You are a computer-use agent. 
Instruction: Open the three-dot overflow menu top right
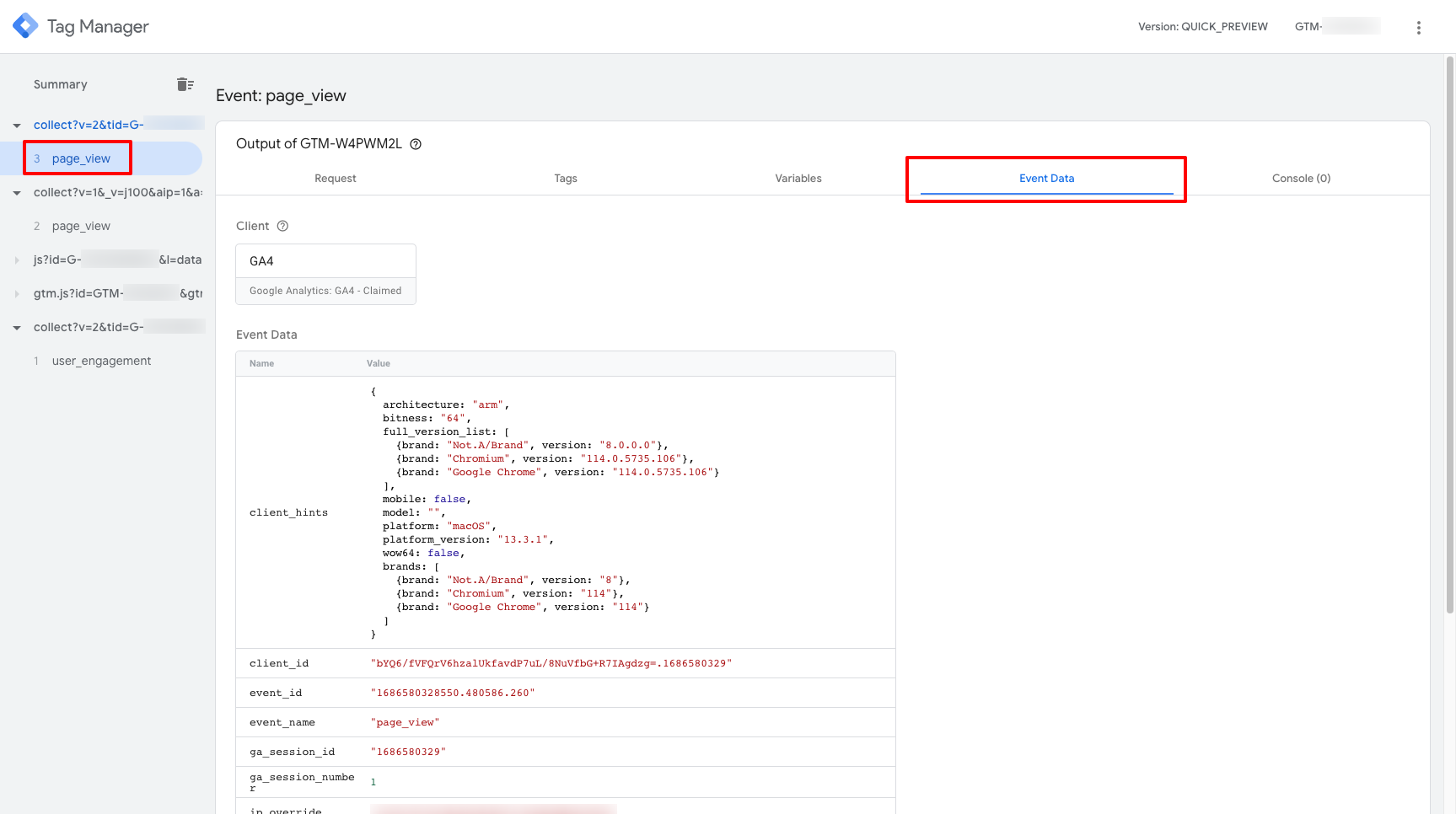[x=1419, y=27]
